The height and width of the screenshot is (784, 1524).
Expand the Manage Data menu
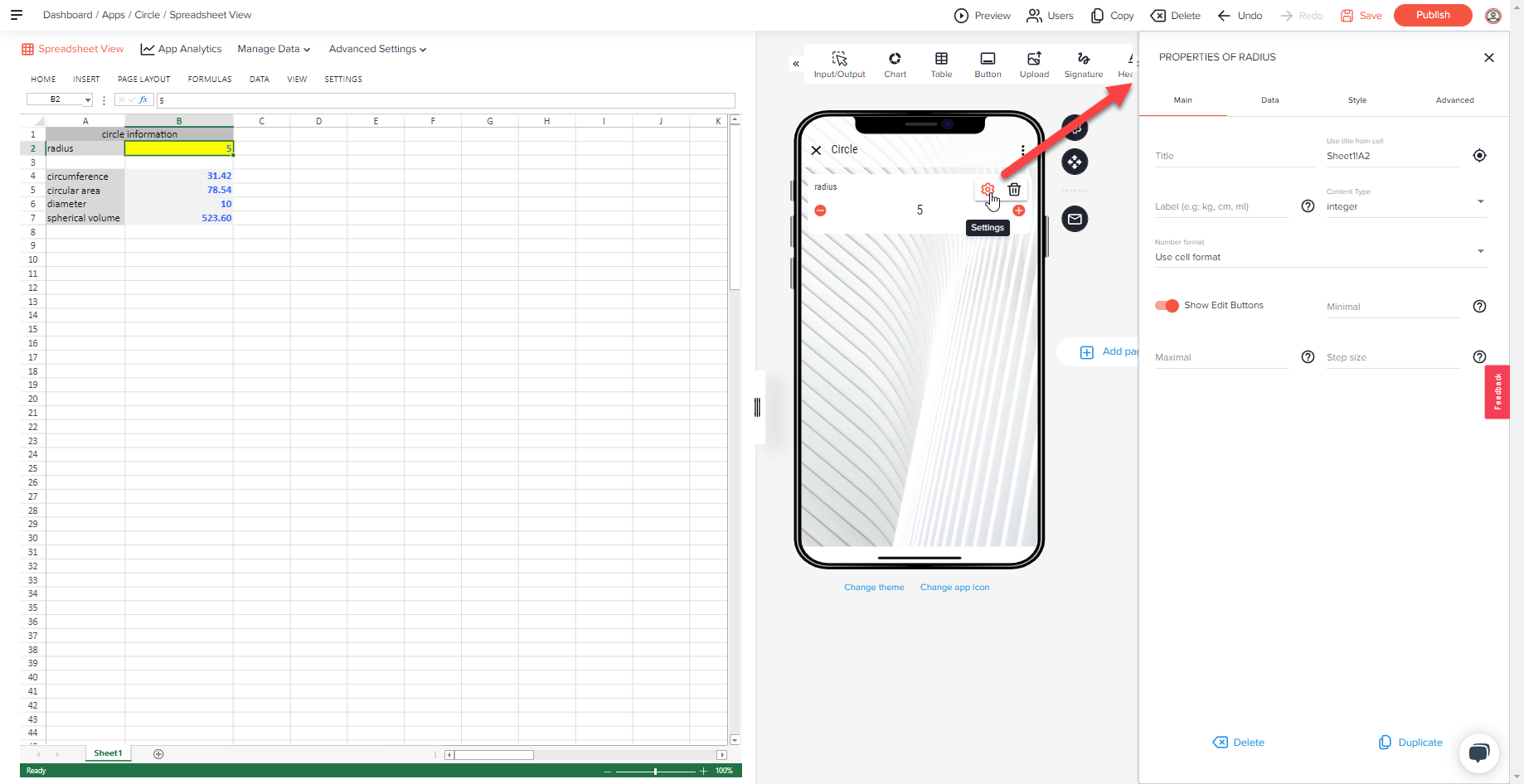click(x=274, y=49)
